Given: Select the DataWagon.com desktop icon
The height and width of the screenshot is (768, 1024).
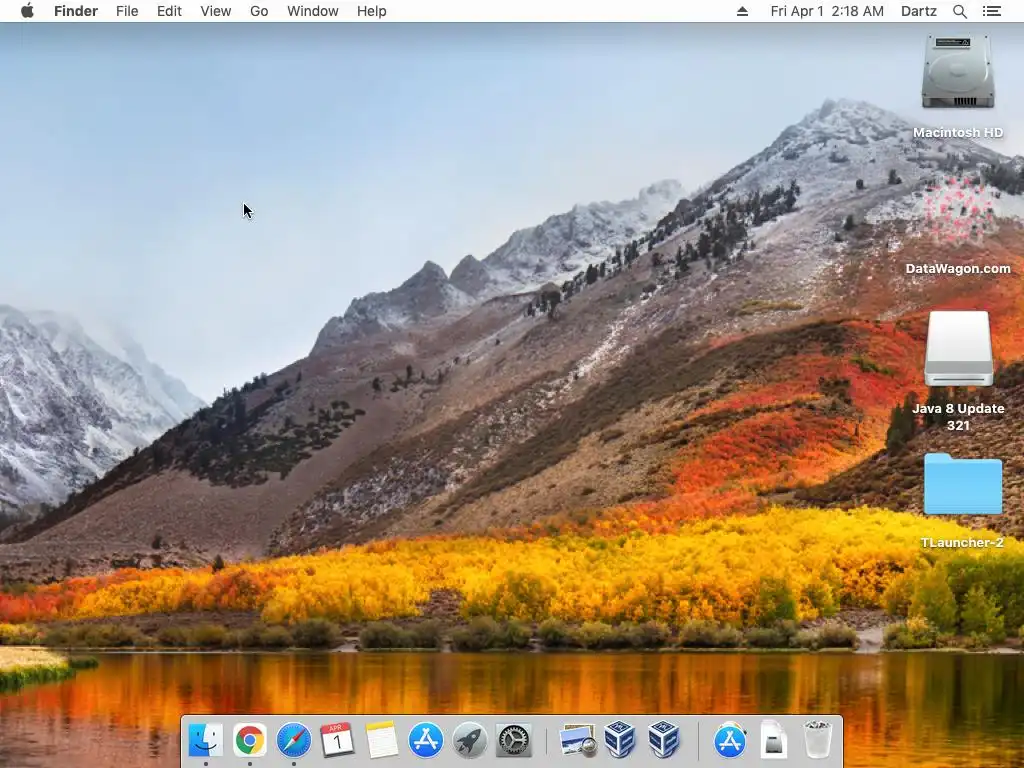Looking at the screenshot, I should coord(958,212).
